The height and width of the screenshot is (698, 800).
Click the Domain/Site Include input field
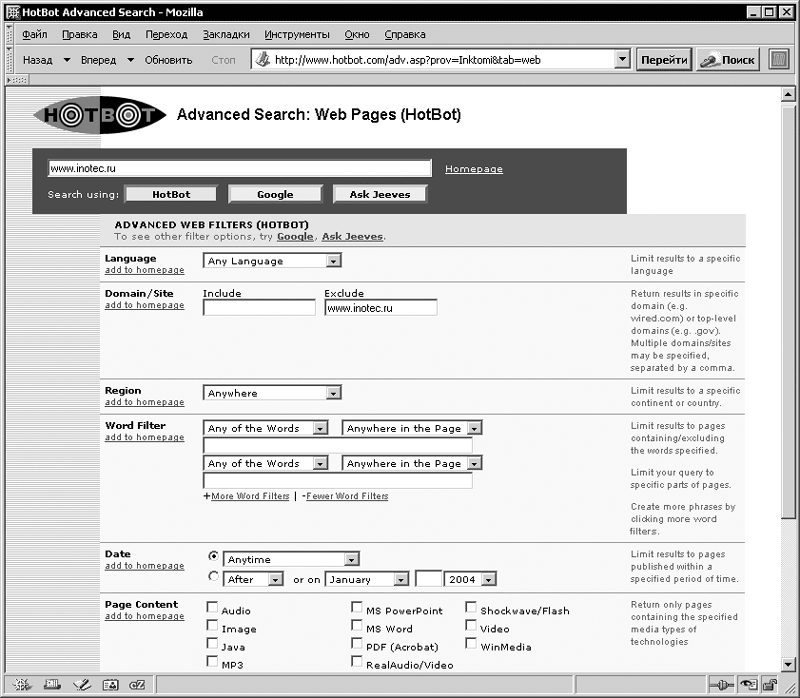pos(259,308)
